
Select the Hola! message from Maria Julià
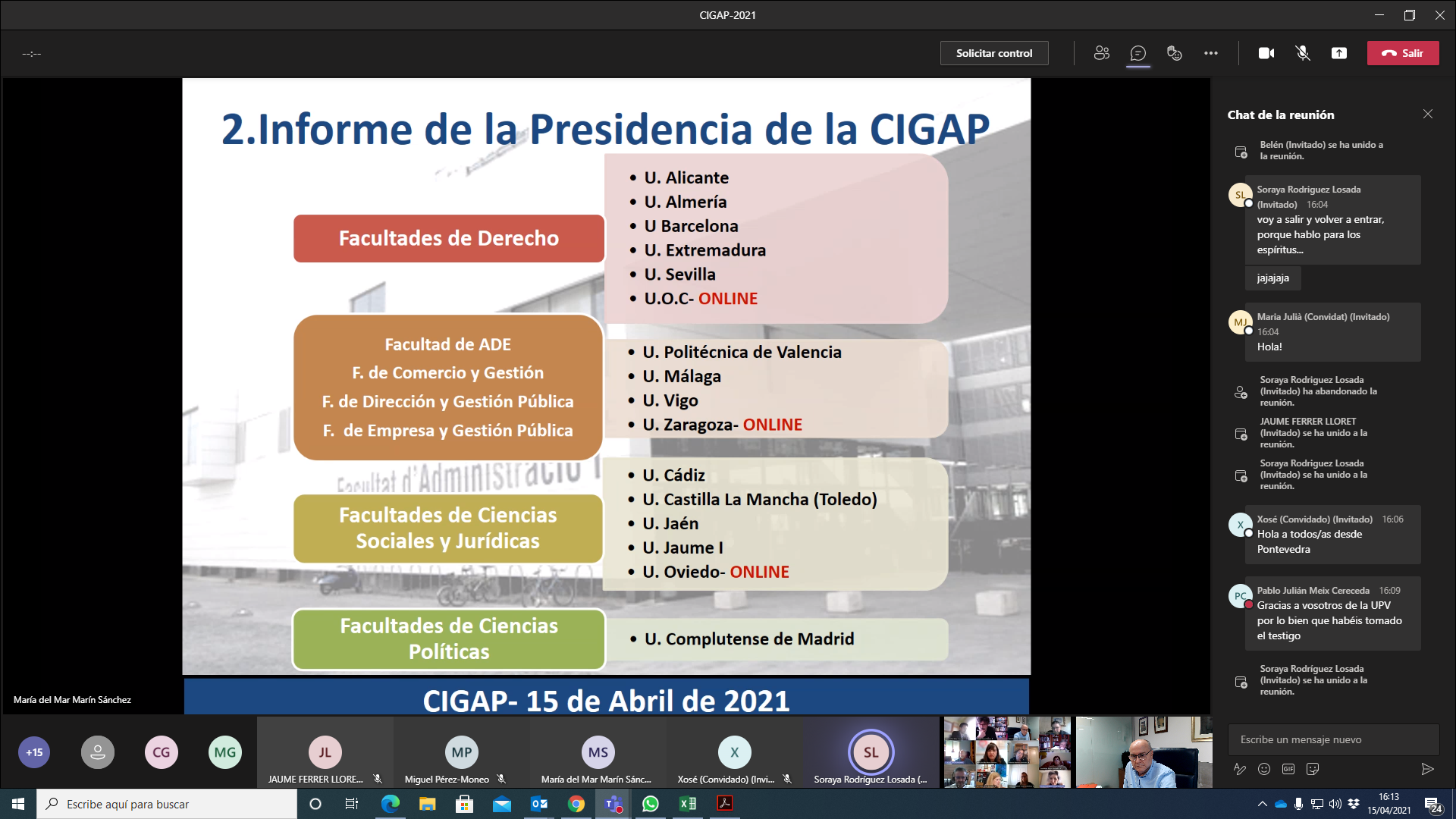coord(1333,332)
